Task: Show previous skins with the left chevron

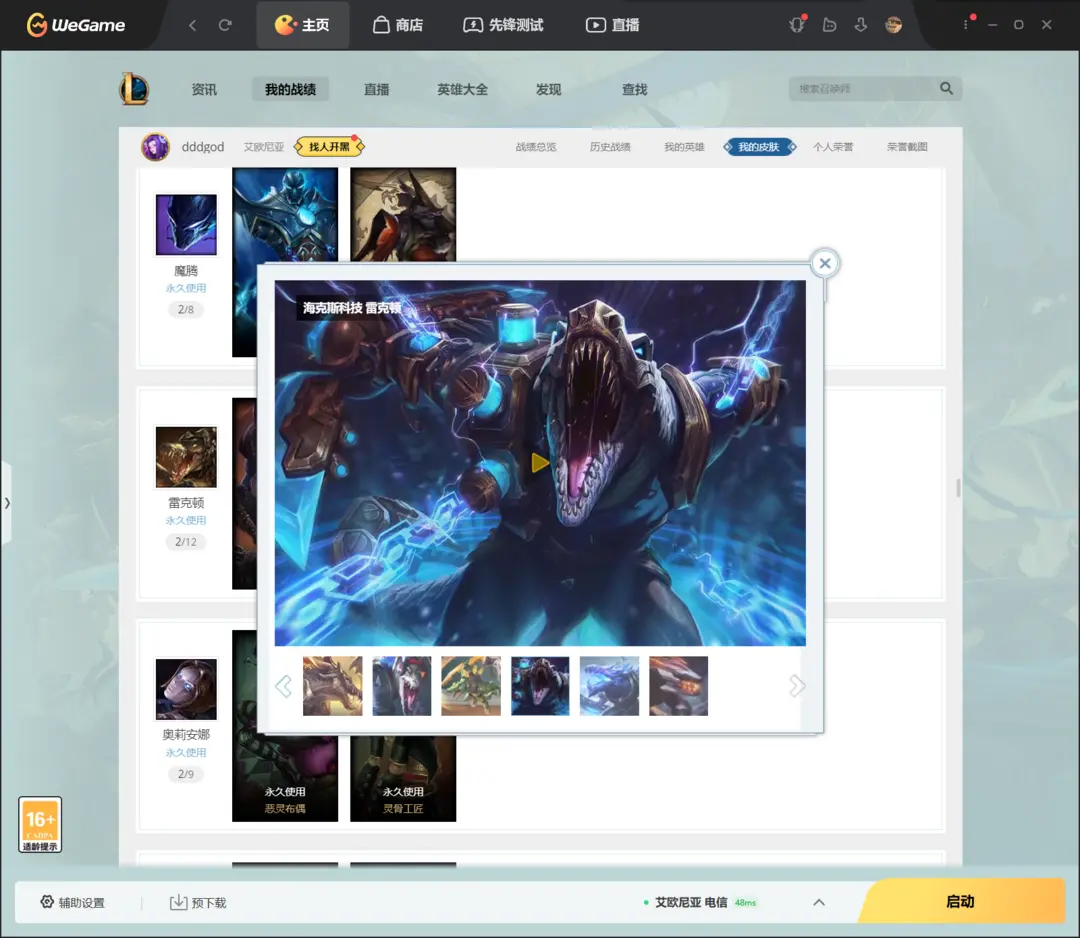Action: click(283, 686)
